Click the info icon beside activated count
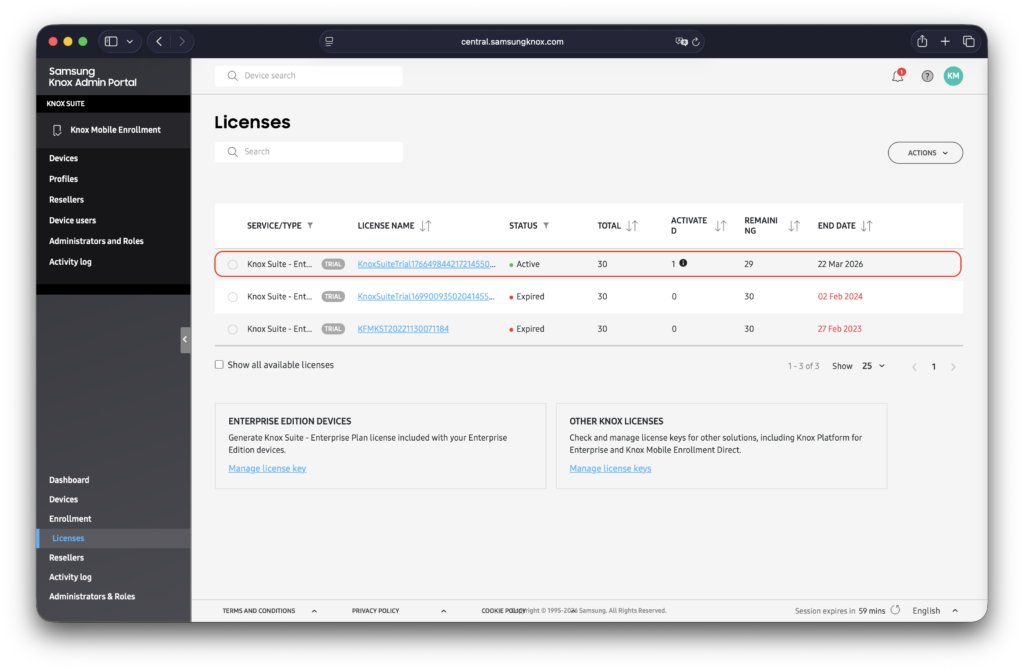The image size is (1024, 670). 683,263
